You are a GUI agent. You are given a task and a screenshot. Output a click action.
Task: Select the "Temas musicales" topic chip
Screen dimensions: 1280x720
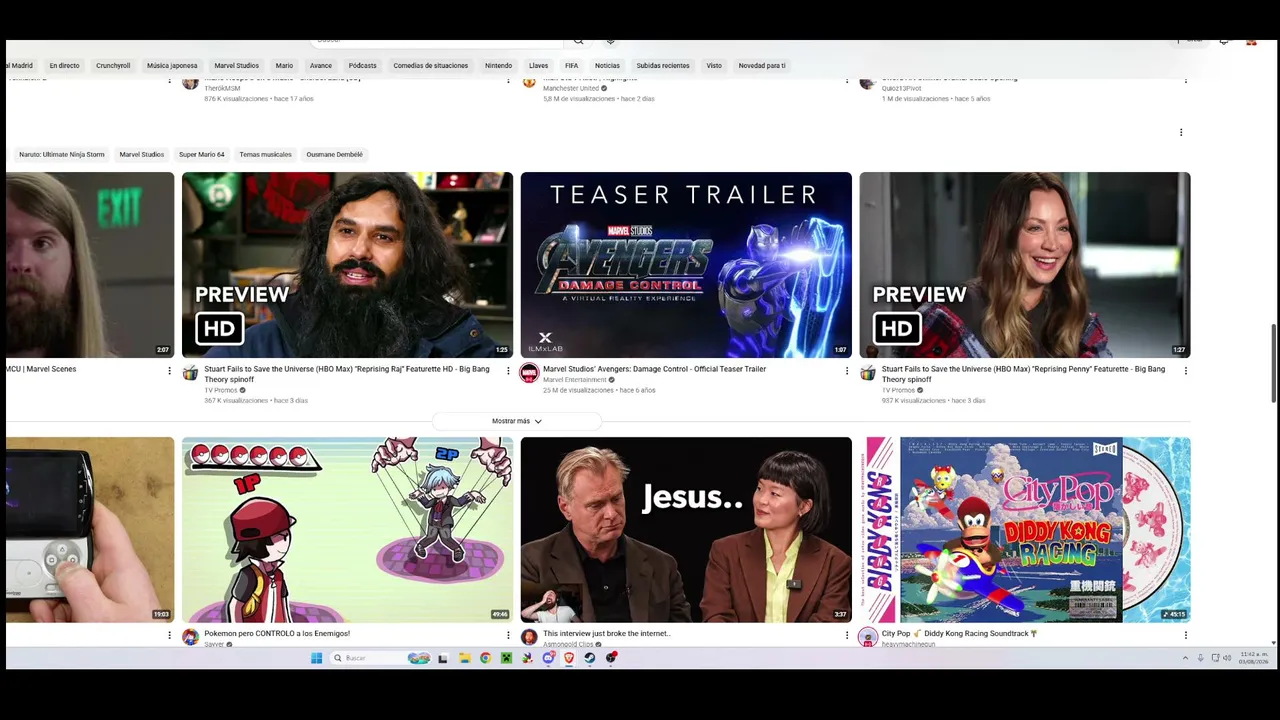(265, 155)
